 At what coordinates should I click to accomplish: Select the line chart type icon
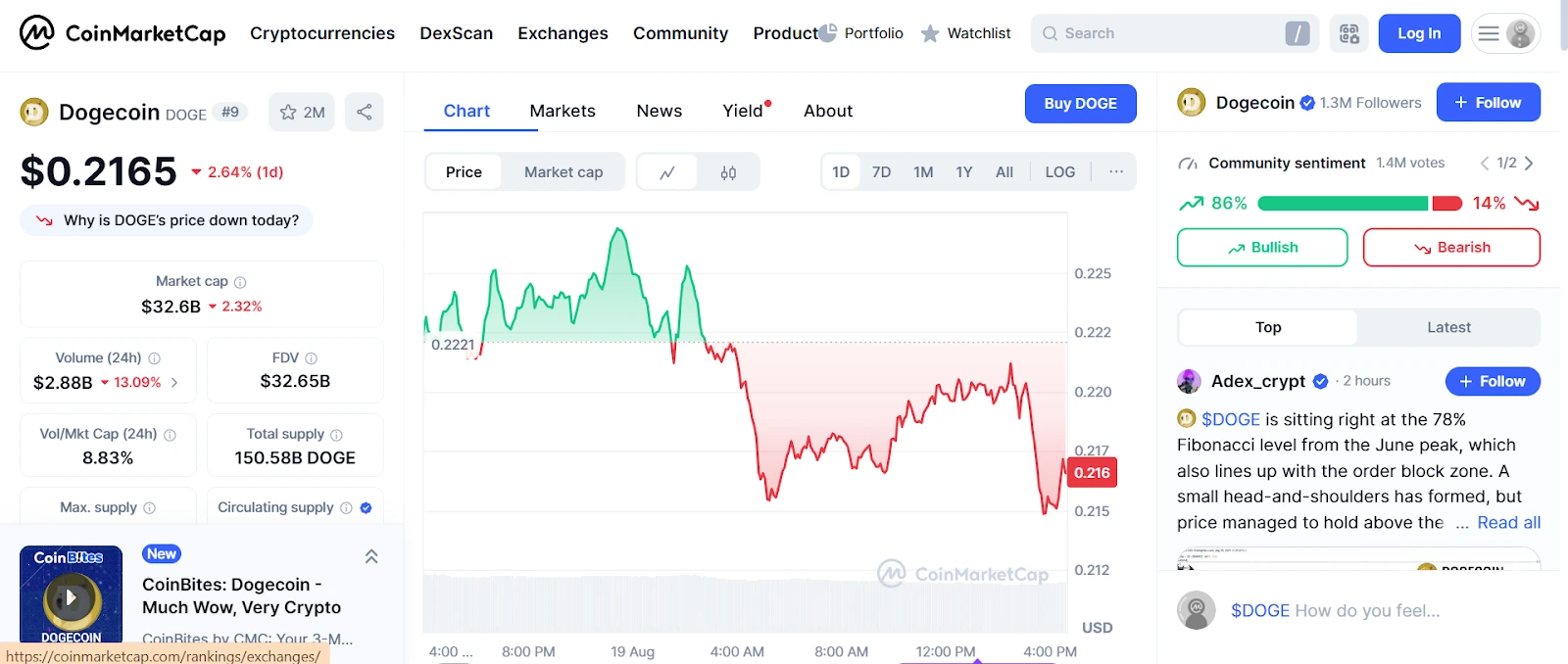(667, 172)
